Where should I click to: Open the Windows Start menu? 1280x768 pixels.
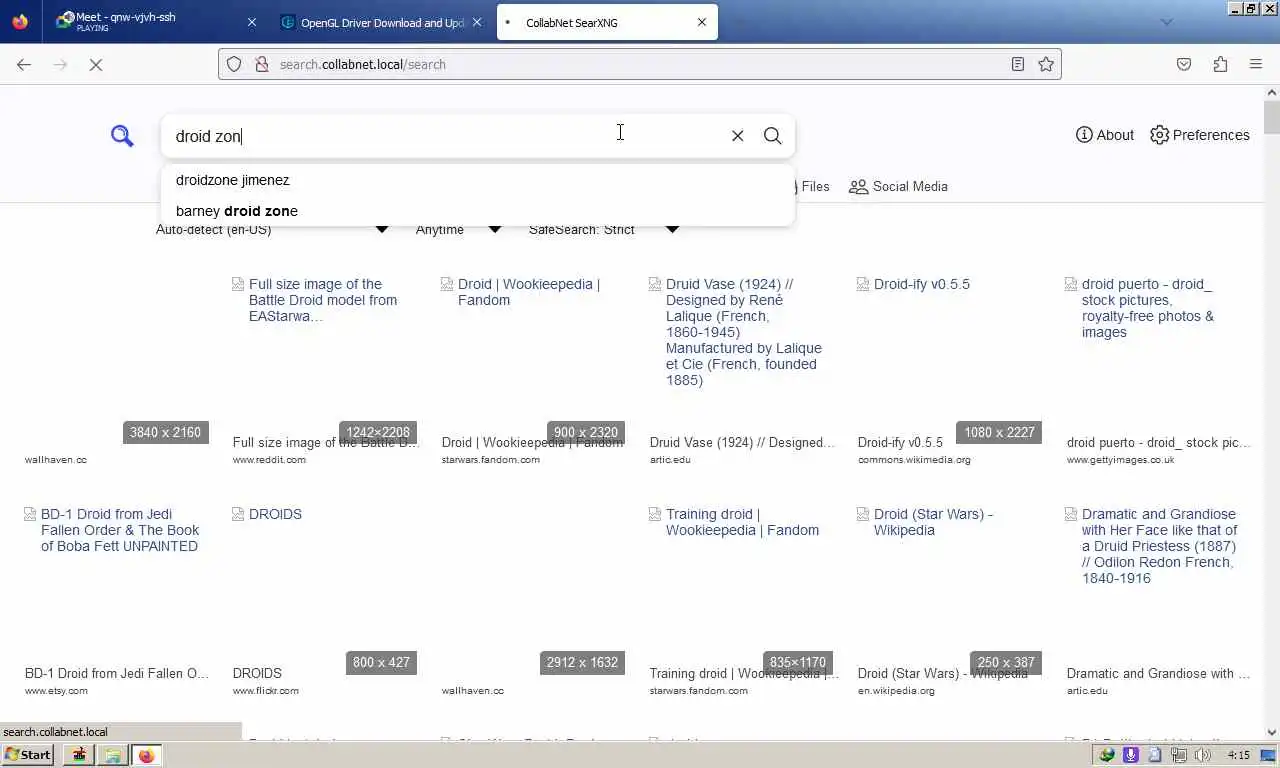click(28, 755)
